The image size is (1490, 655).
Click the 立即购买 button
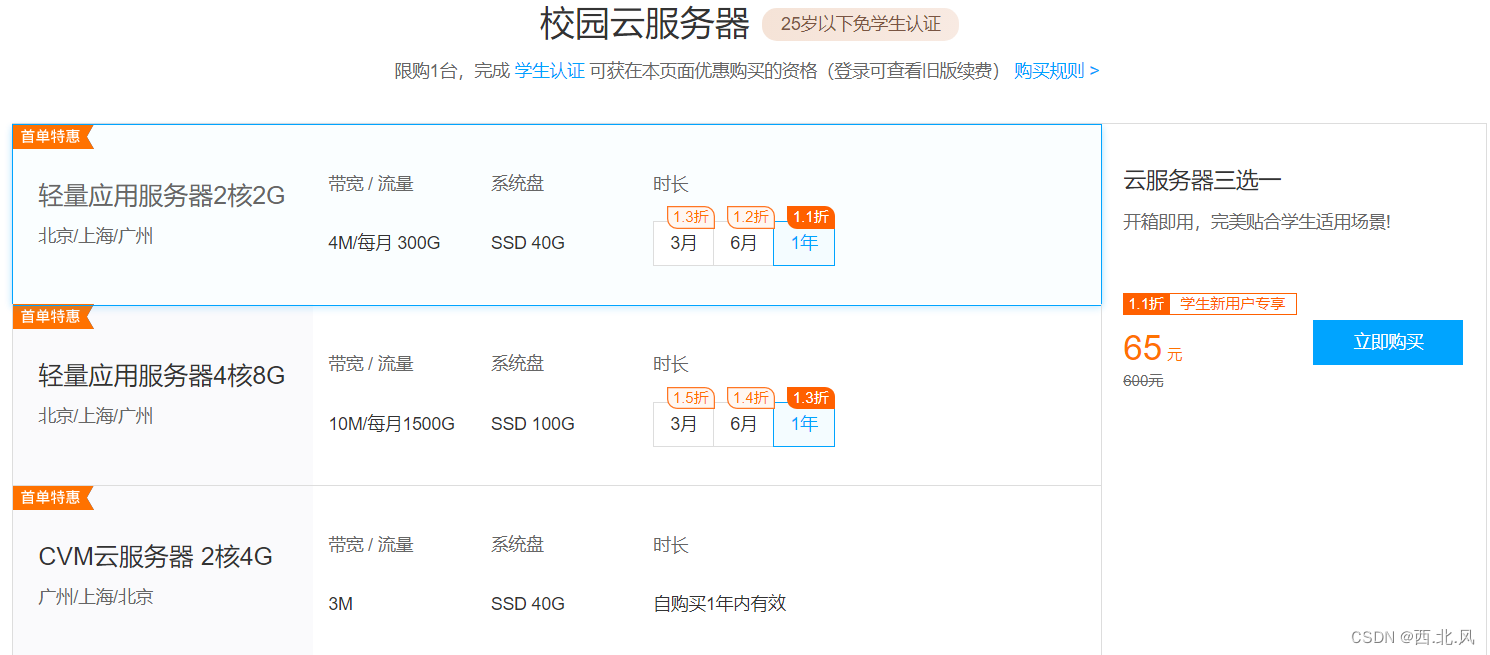1387,342
